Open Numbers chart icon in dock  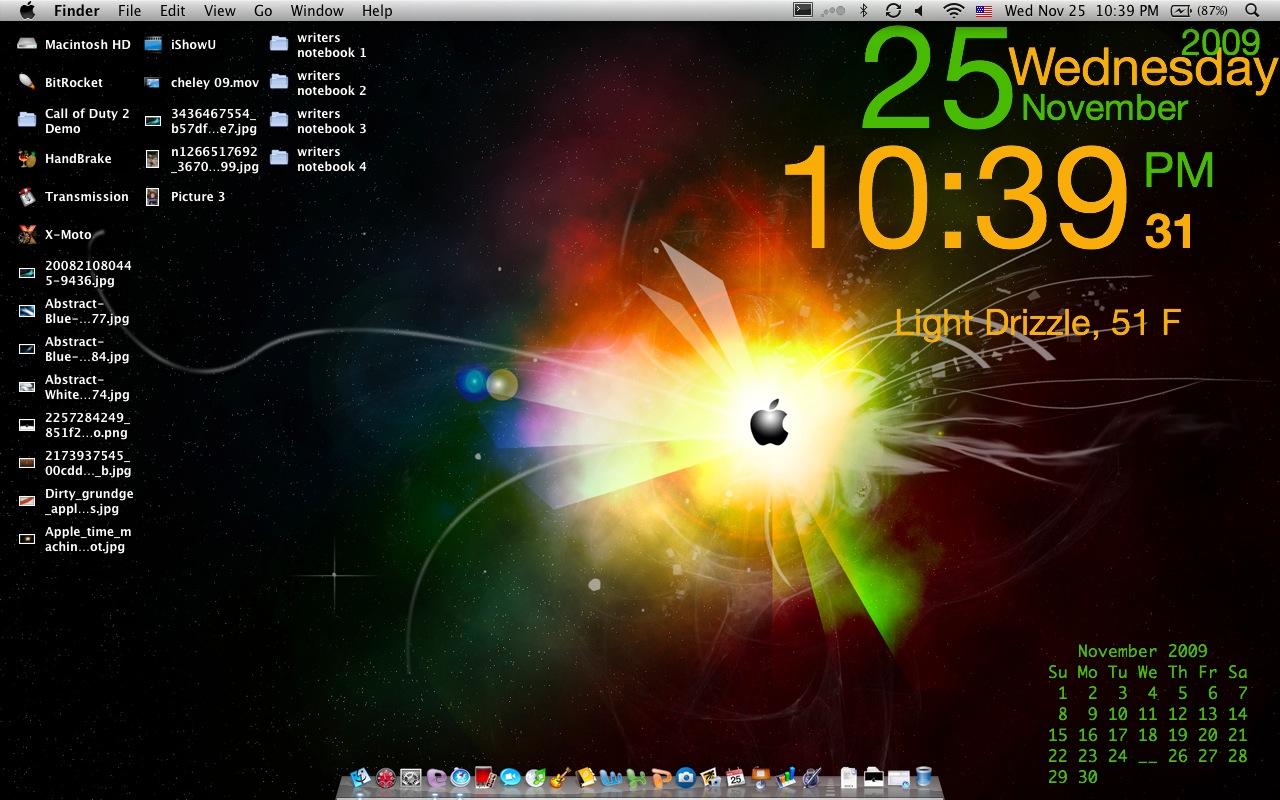pyautogui.click(x=785, y=777)
